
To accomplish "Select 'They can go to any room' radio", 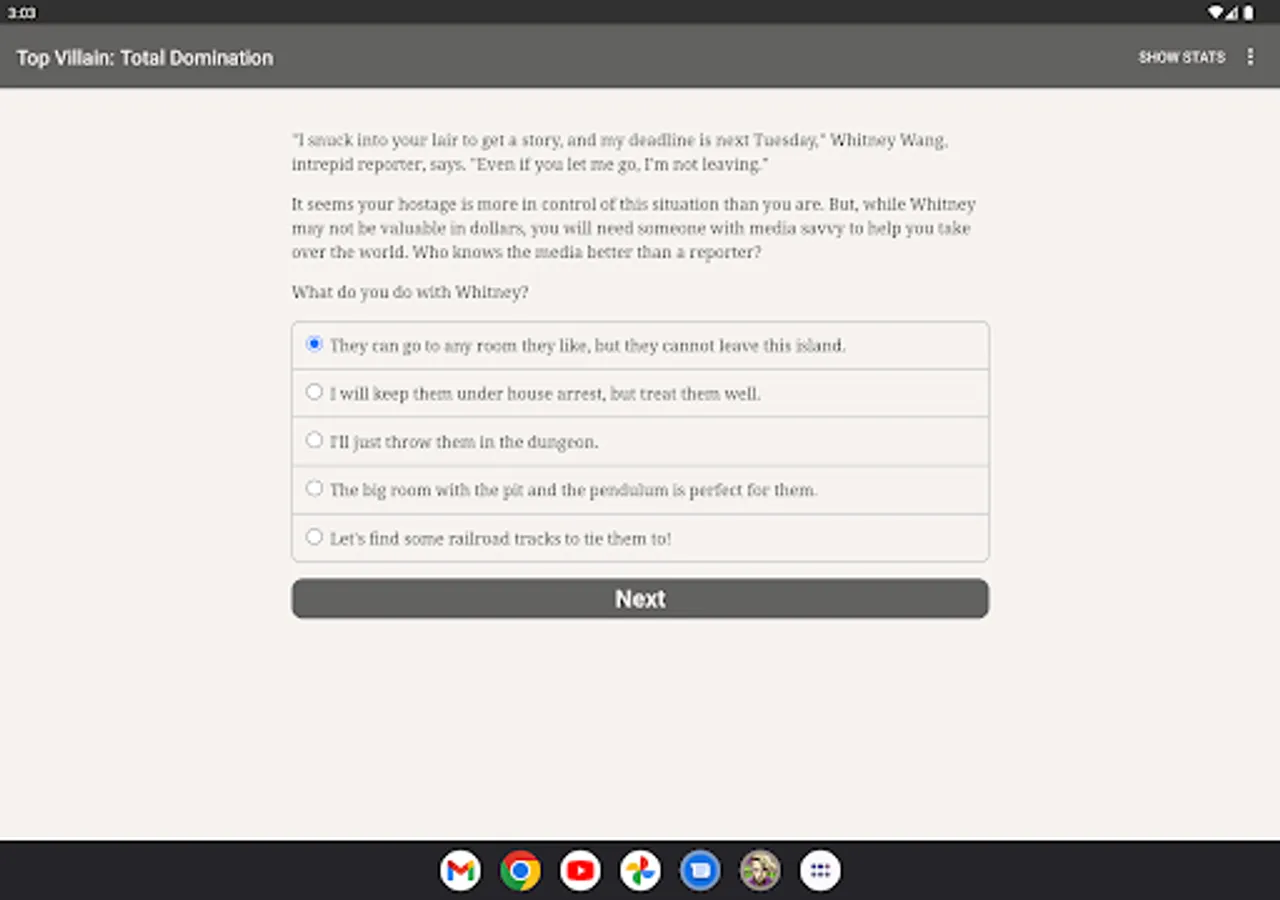I will pos(314,344).
